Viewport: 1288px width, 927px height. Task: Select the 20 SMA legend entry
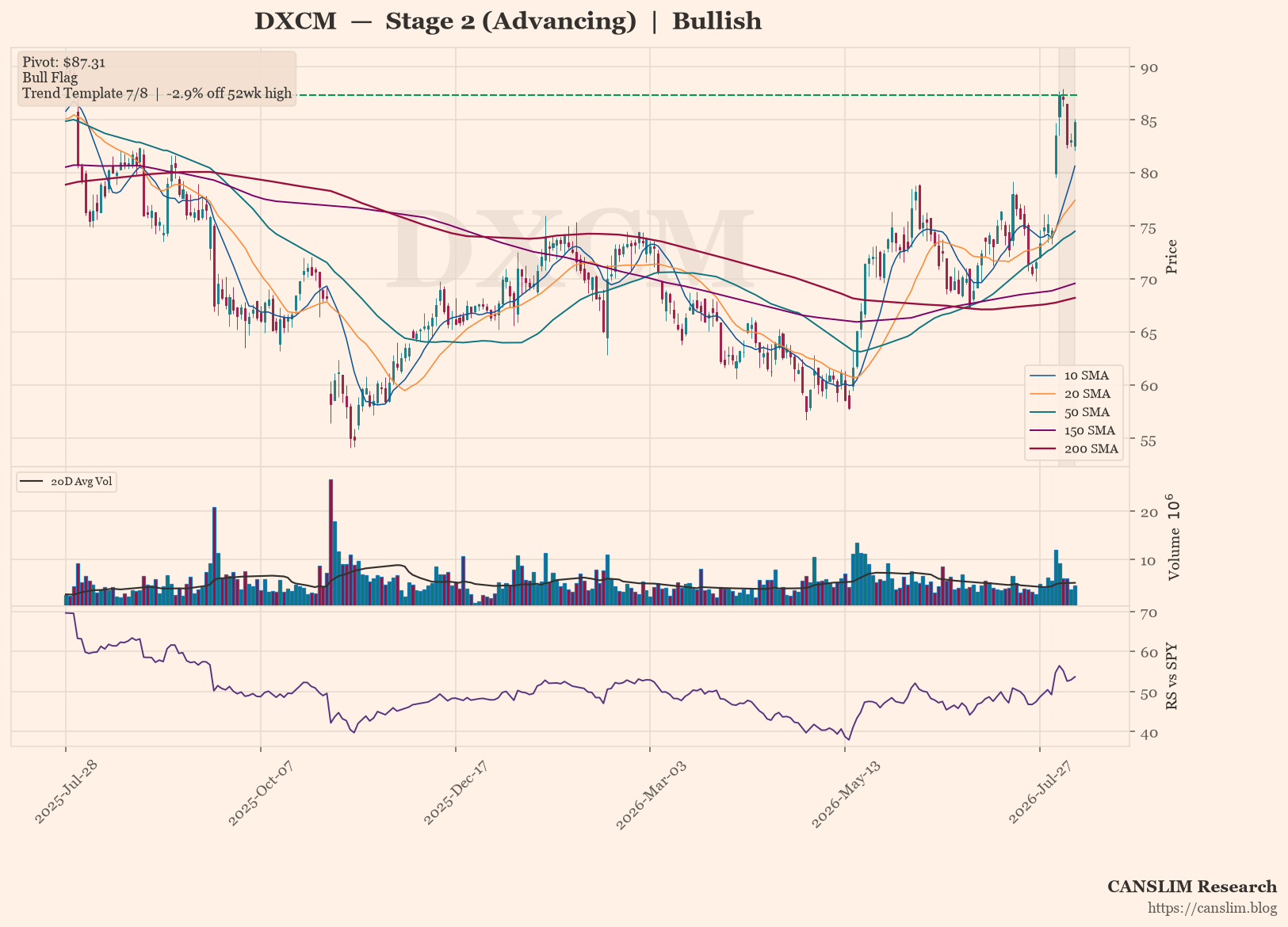1074,394
